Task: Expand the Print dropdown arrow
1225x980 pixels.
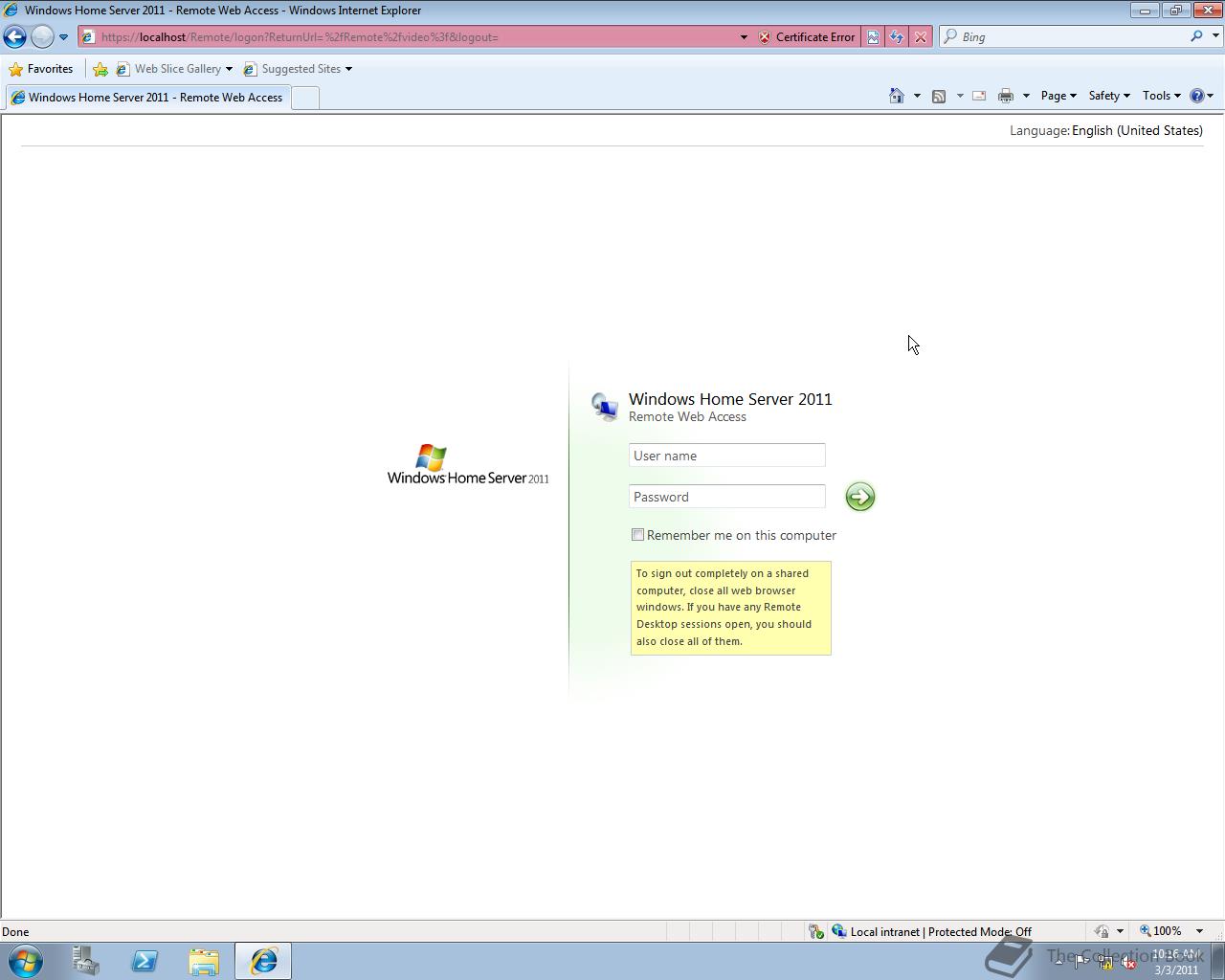Action: [x=1026, y=96]
